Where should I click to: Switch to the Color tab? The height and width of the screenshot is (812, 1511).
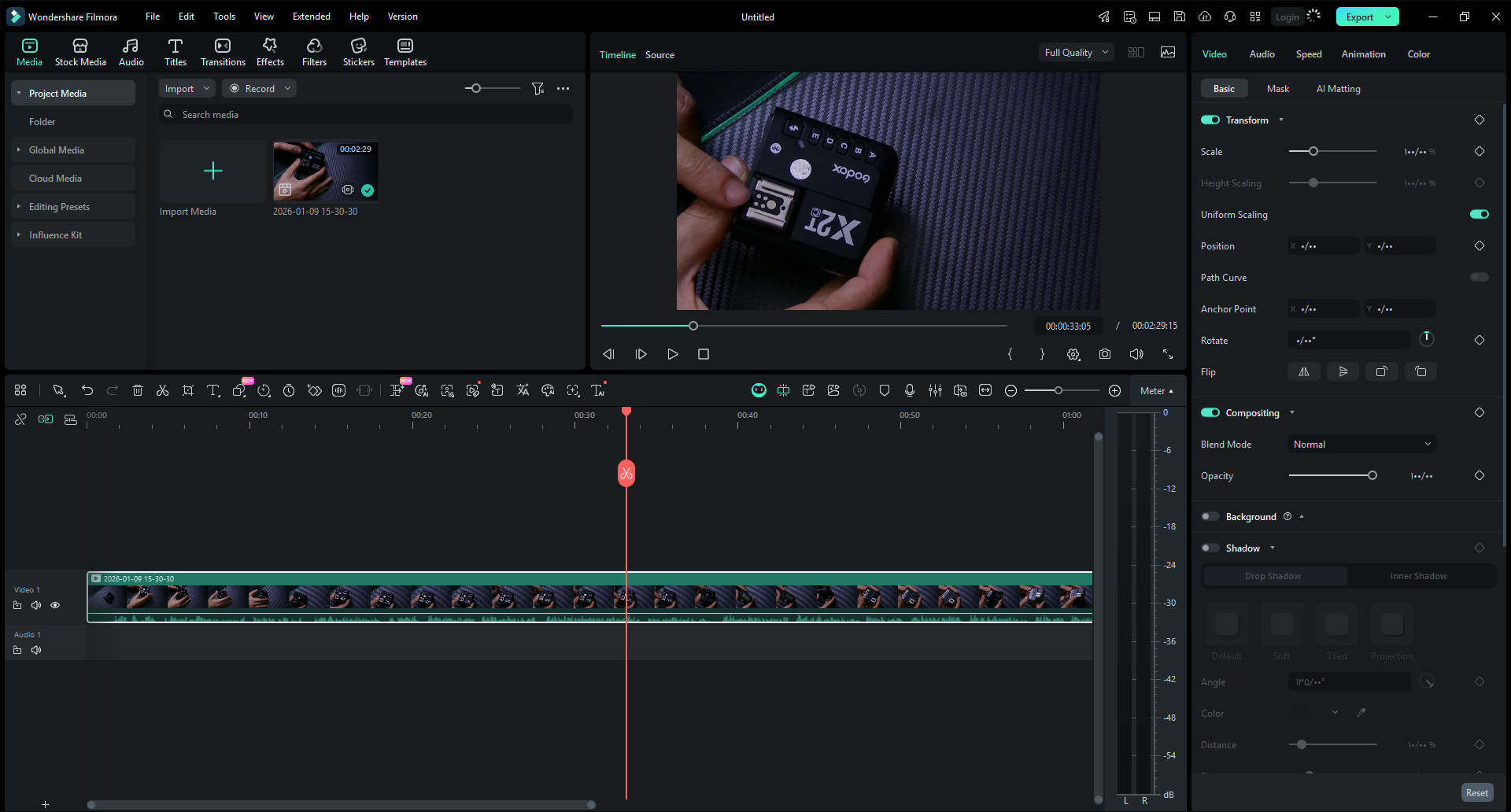click(1418, 54)
